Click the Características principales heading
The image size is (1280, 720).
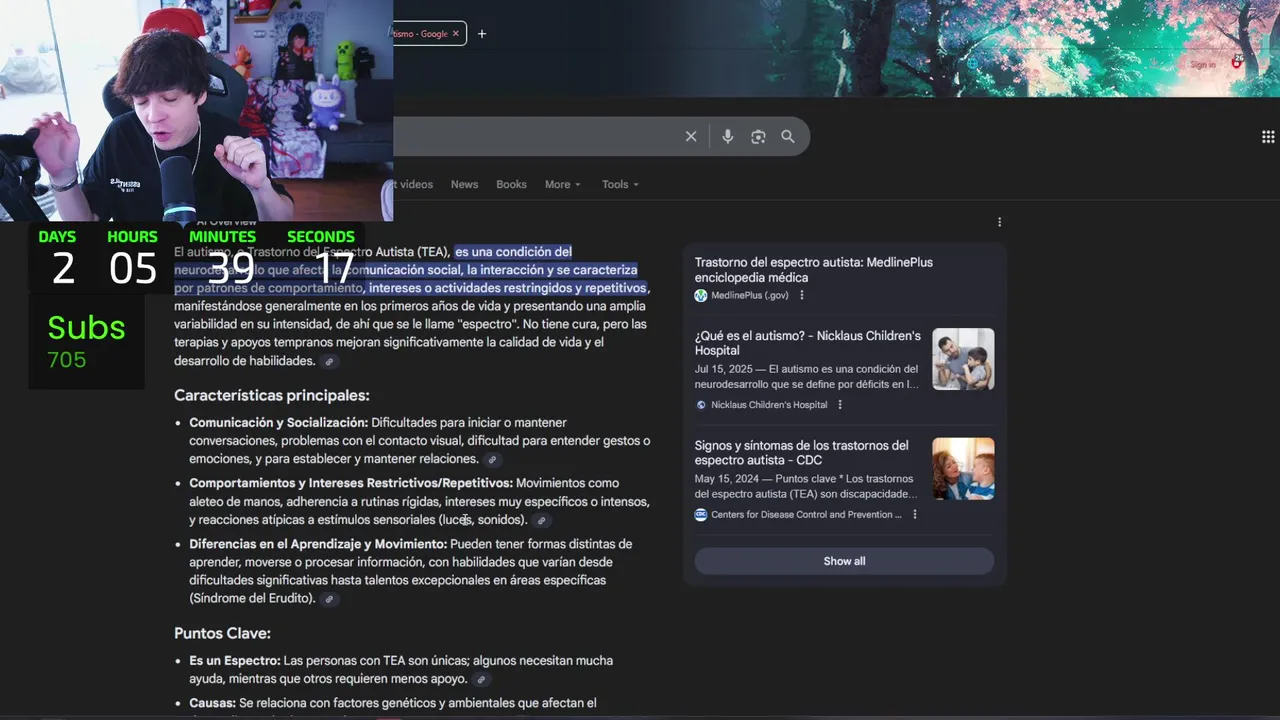[272, 396]
